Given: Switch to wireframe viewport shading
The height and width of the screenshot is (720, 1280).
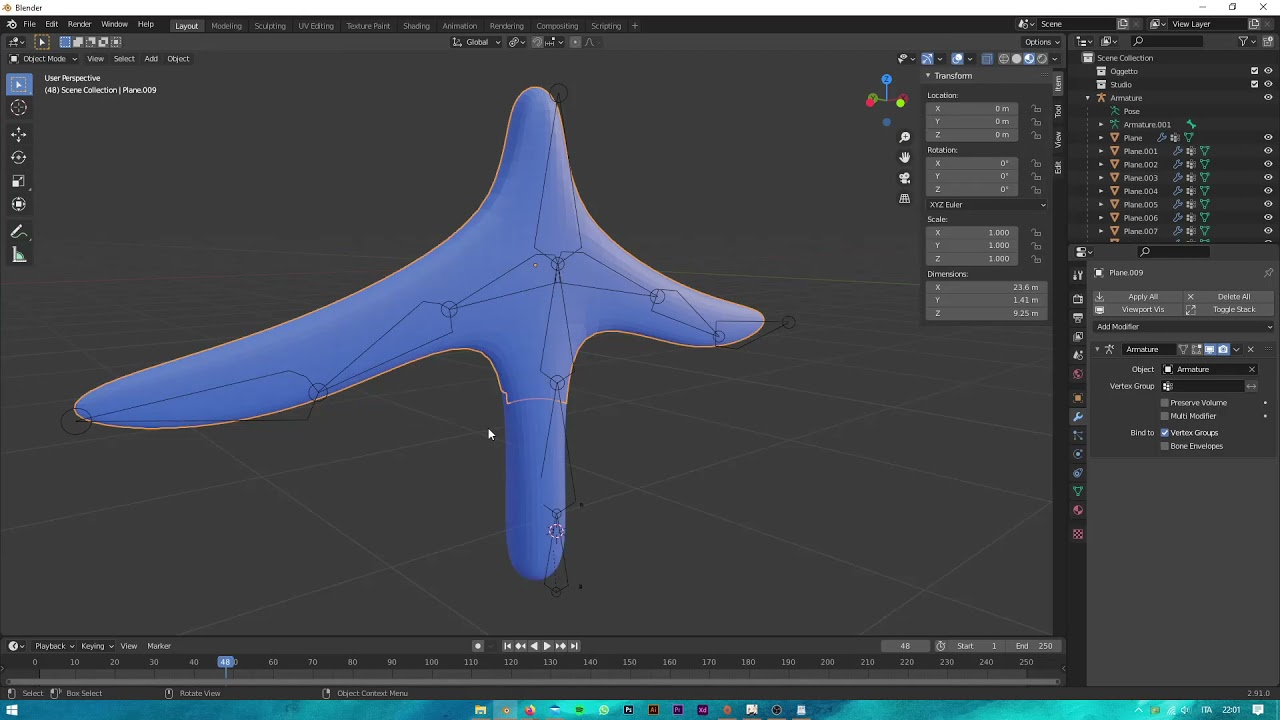Looking at the screenshot, I should 1004,58.
